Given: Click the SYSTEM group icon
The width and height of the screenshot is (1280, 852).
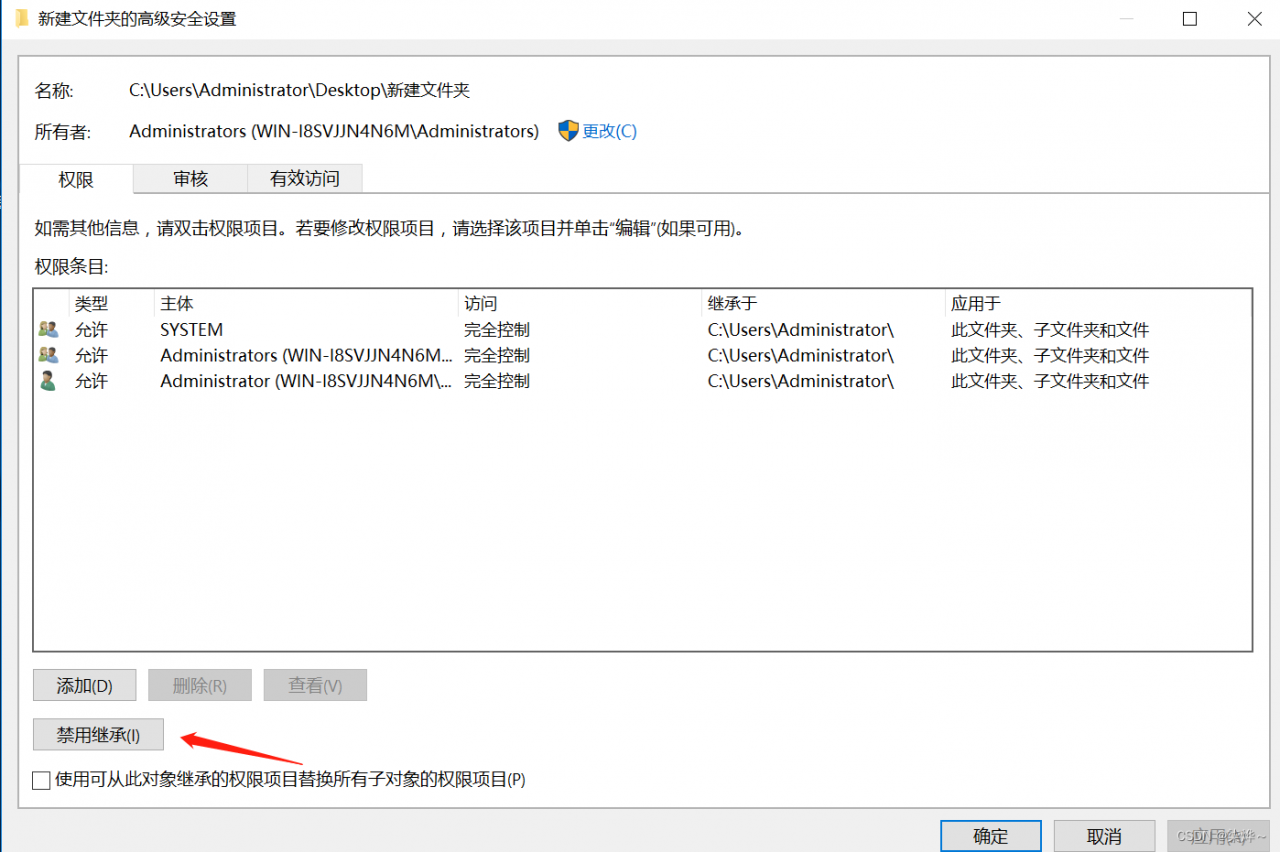Looking at the screenshot, I should pyautogui.click(x=48, y=329).
